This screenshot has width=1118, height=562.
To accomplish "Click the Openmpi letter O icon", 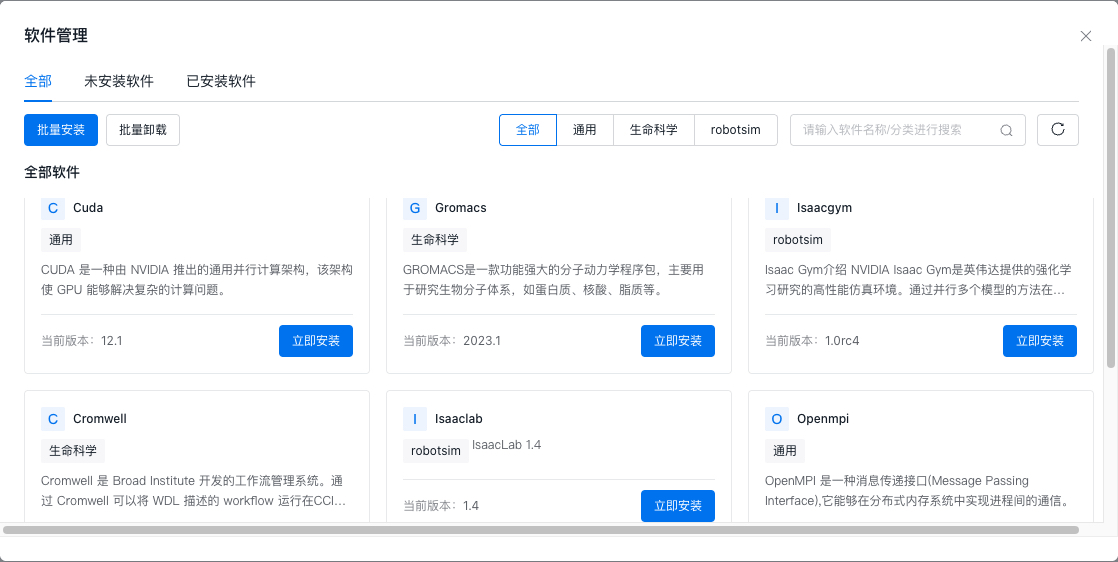I will point(776,419).
